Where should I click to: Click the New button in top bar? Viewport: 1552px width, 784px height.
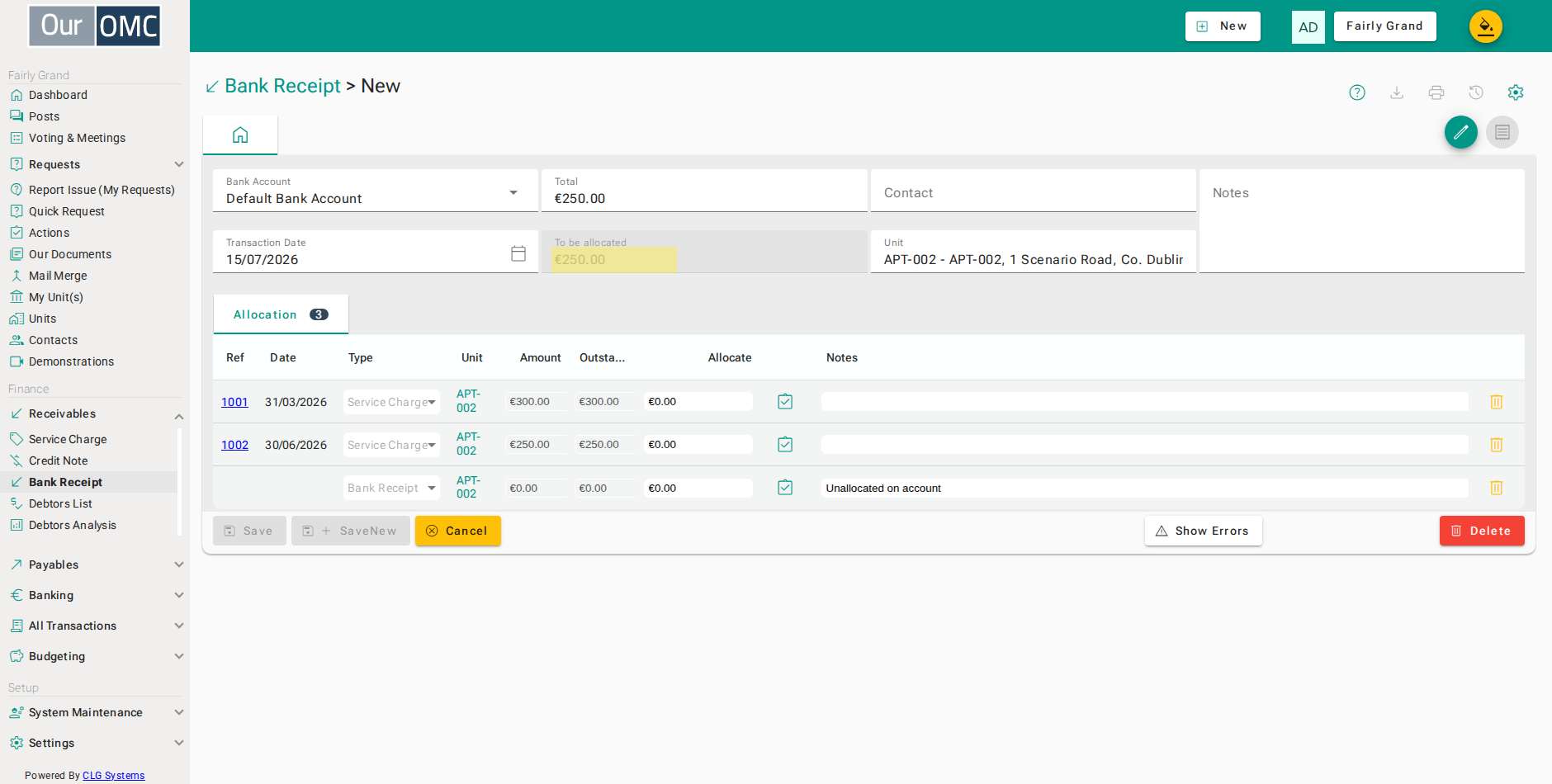[x=1223, y=26]
